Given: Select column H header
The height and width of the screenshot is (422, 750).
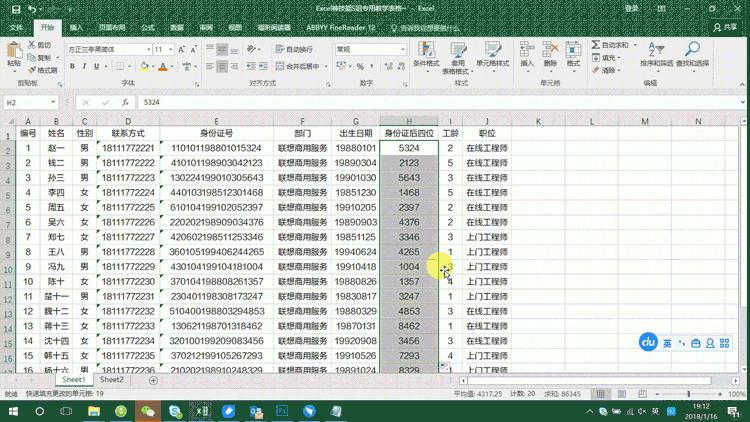Looking at the screenshot, I should coord(409,122).
